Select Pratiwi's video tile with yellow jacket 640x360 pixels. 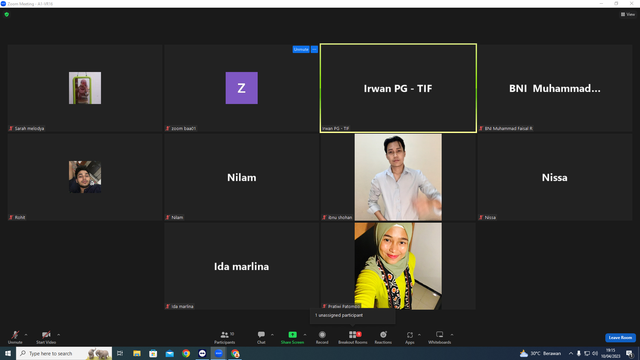[398, 266]
